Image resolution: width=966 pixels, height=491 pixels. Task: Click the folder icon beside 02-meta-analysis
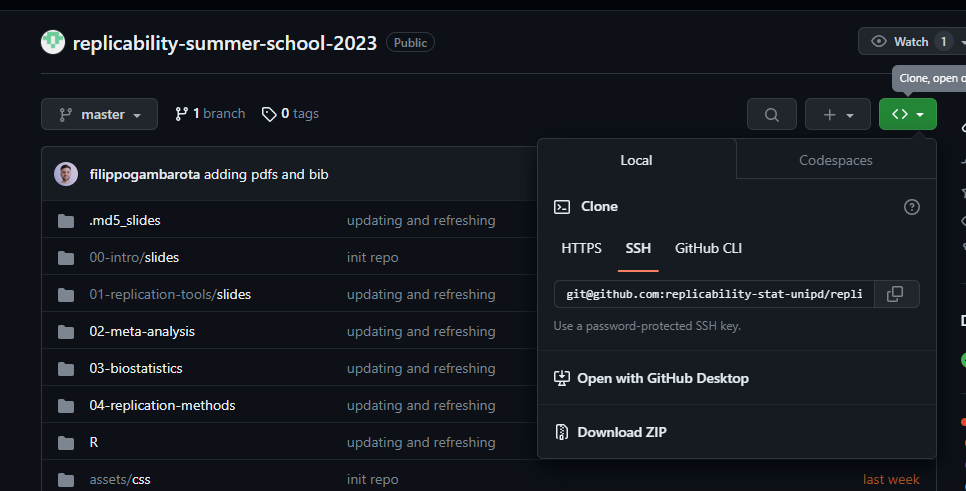click(x=66, y=331)
